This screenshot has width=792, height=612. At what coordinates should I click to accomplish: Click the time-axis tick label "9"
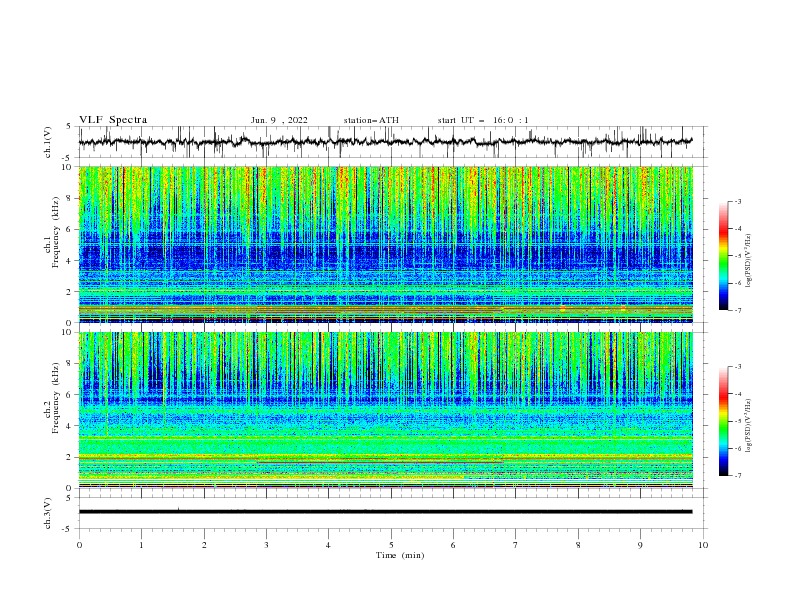[x=640, y=545]
